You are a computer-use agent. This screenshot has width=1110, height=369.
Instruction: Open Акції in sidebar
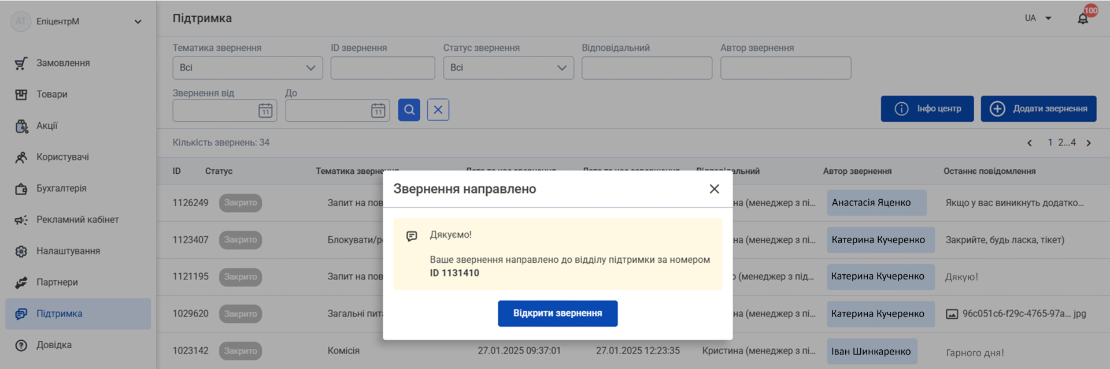click(78, 126)
